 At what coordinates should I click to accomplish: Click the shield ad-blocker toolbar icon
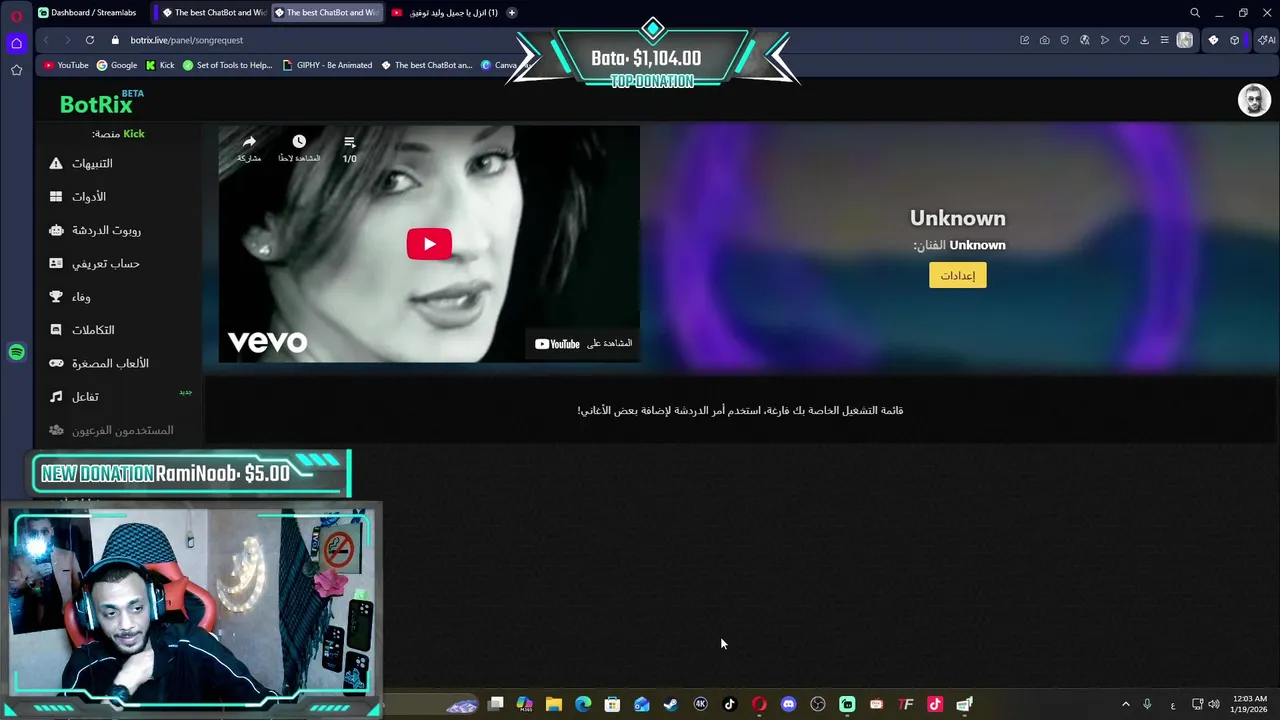1065,40
